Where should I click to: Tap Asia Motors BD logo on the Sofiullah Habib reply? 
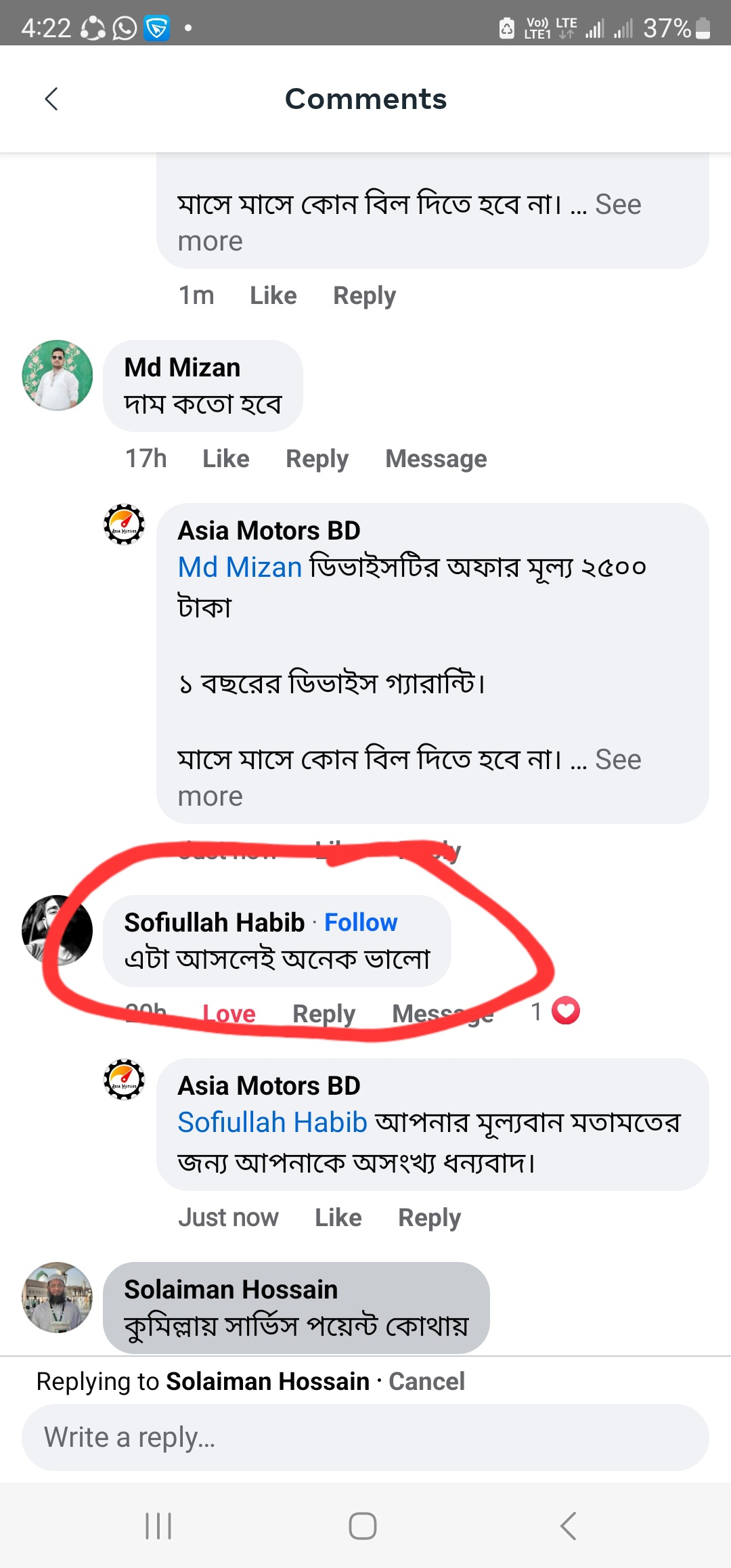tap(124, 1079)
